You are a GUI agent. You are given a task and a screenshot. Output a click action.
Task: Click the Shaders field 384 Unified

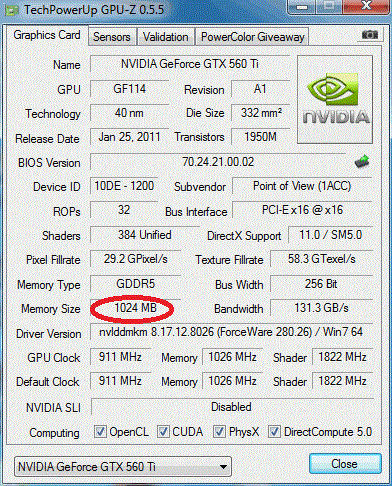145,235
